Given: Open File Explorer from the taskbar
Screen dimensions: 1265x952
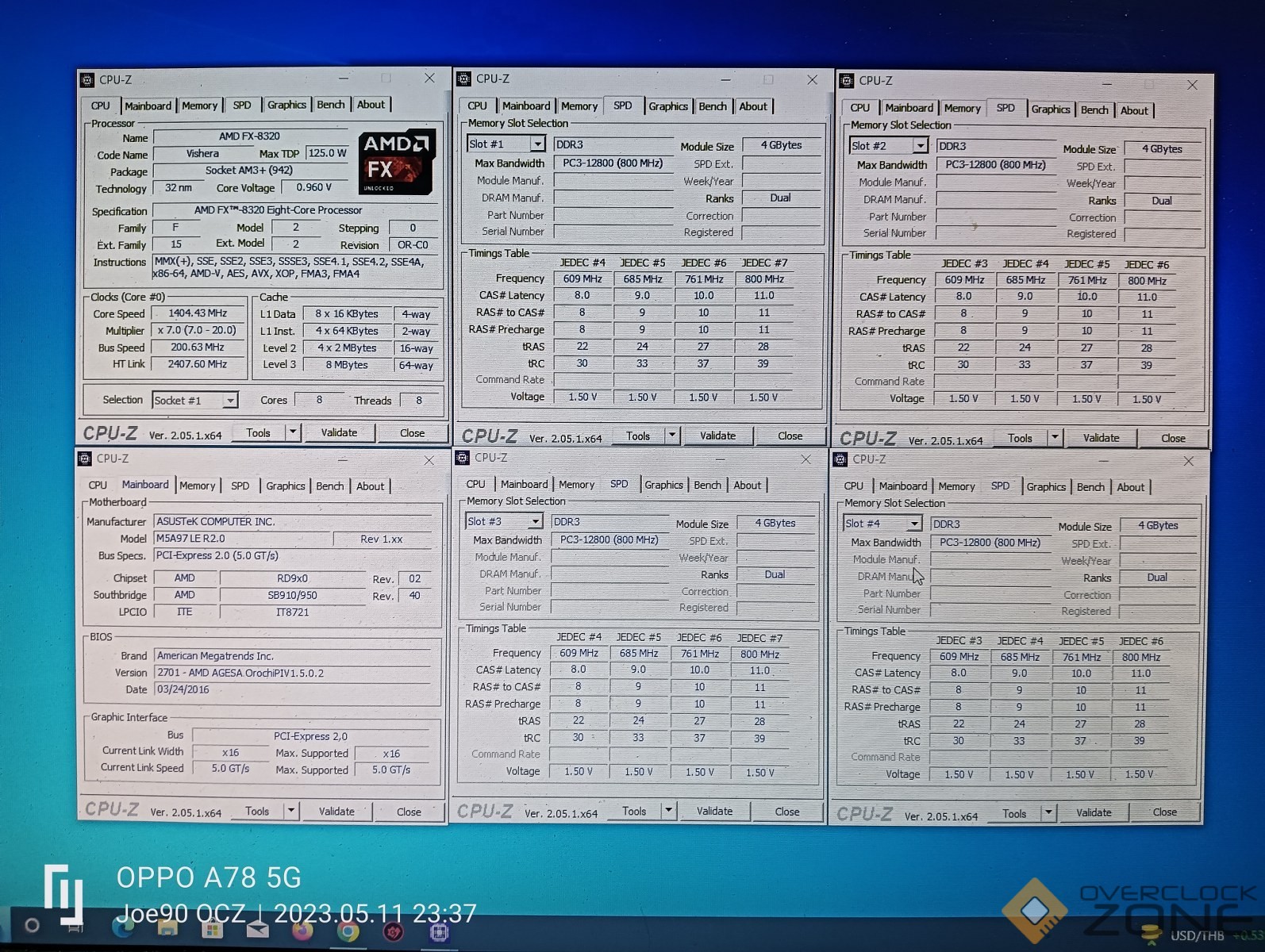Looking at the screenshot, I should pos(167,927).
